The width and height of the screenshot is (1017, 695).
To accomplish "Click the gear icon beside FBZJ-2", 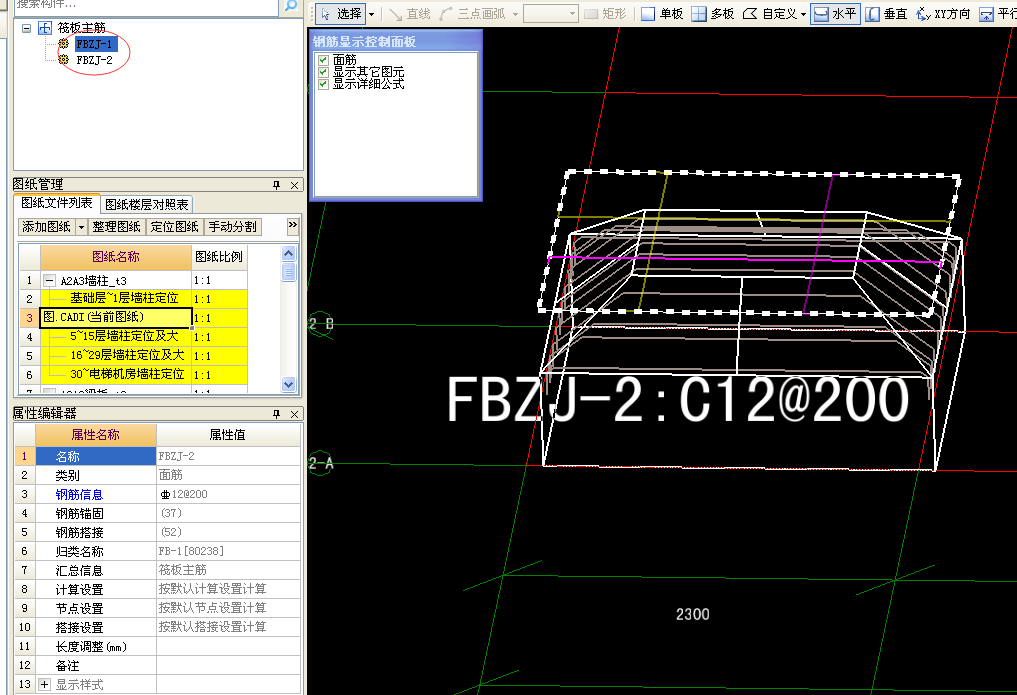I will tap(64, 59).
